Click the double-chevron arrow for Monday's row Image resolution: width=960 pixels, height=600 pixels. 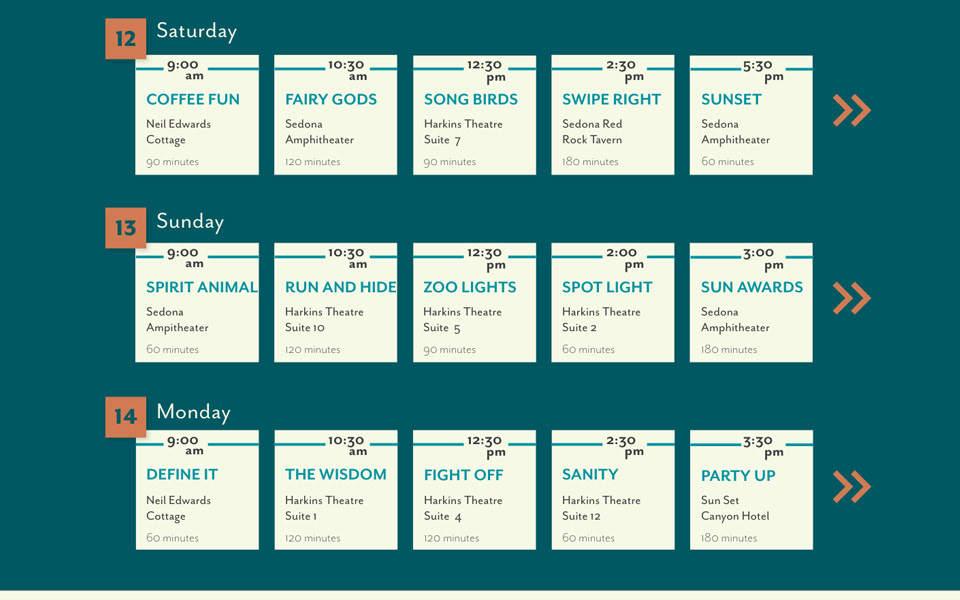pos(851,486)
